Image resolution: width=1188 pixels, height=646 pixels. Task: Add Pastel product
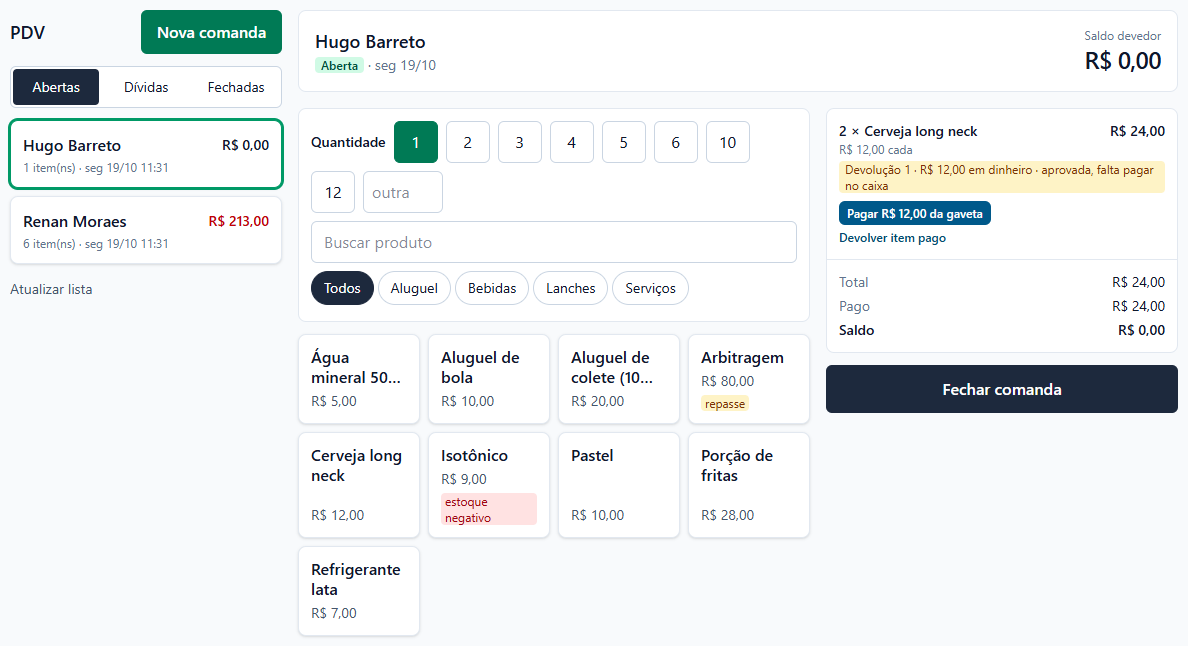click(x=619, y=485)
